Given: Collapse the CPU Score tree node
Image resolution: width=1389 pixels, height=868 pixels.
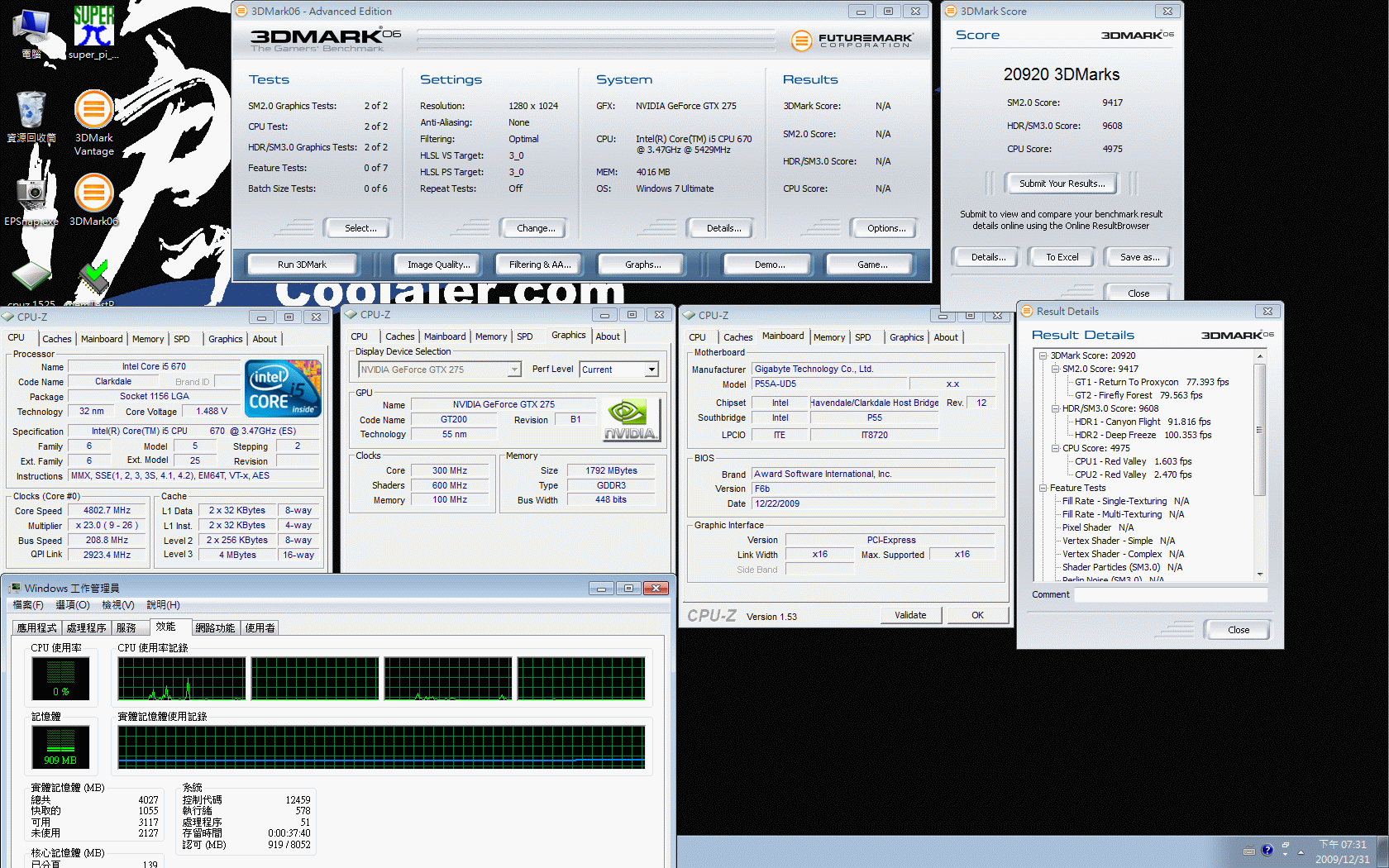Looking at the screenshot, I should (x=1055, y=448).
